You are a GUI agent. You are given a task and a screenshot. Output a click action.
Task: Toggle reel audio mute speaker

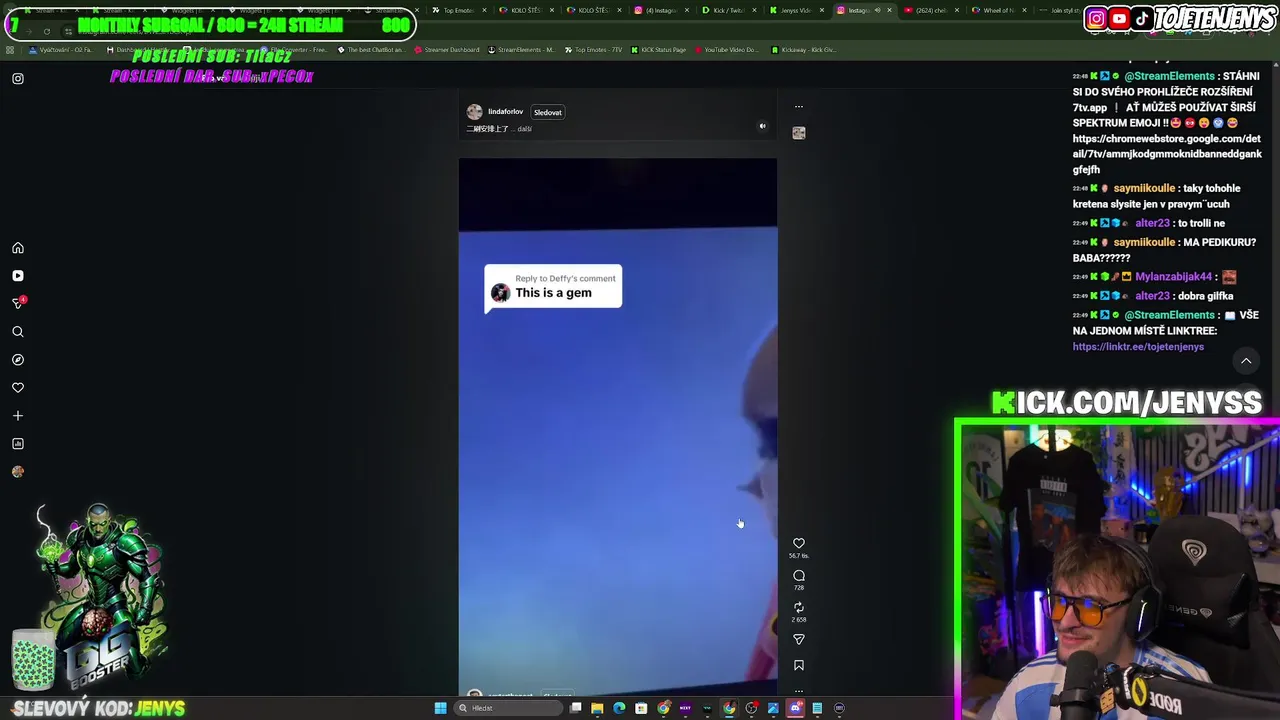pyautogui.click(x=762, y=127)
